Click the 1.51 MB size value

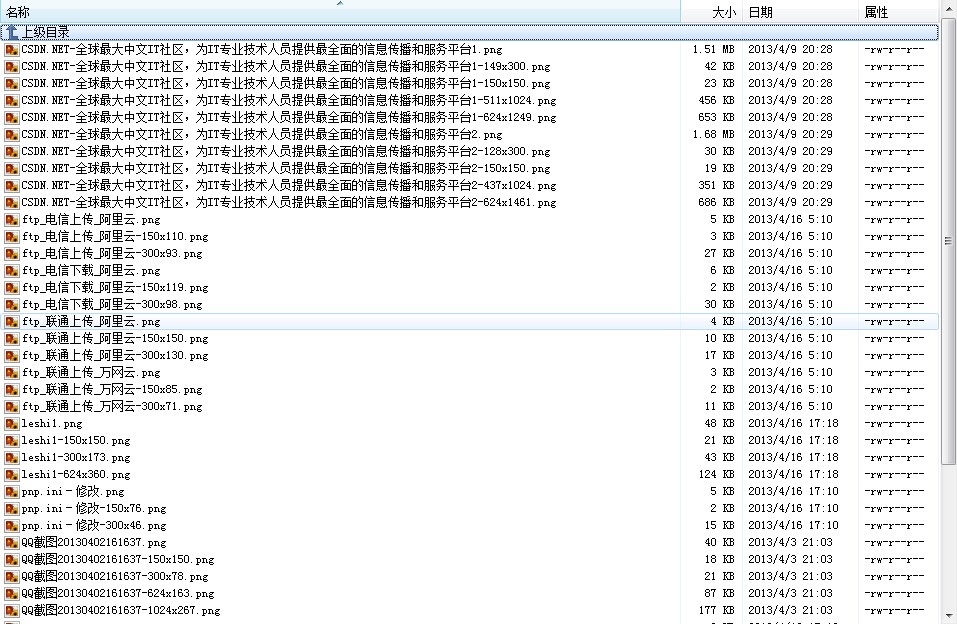tap(713, 49)
